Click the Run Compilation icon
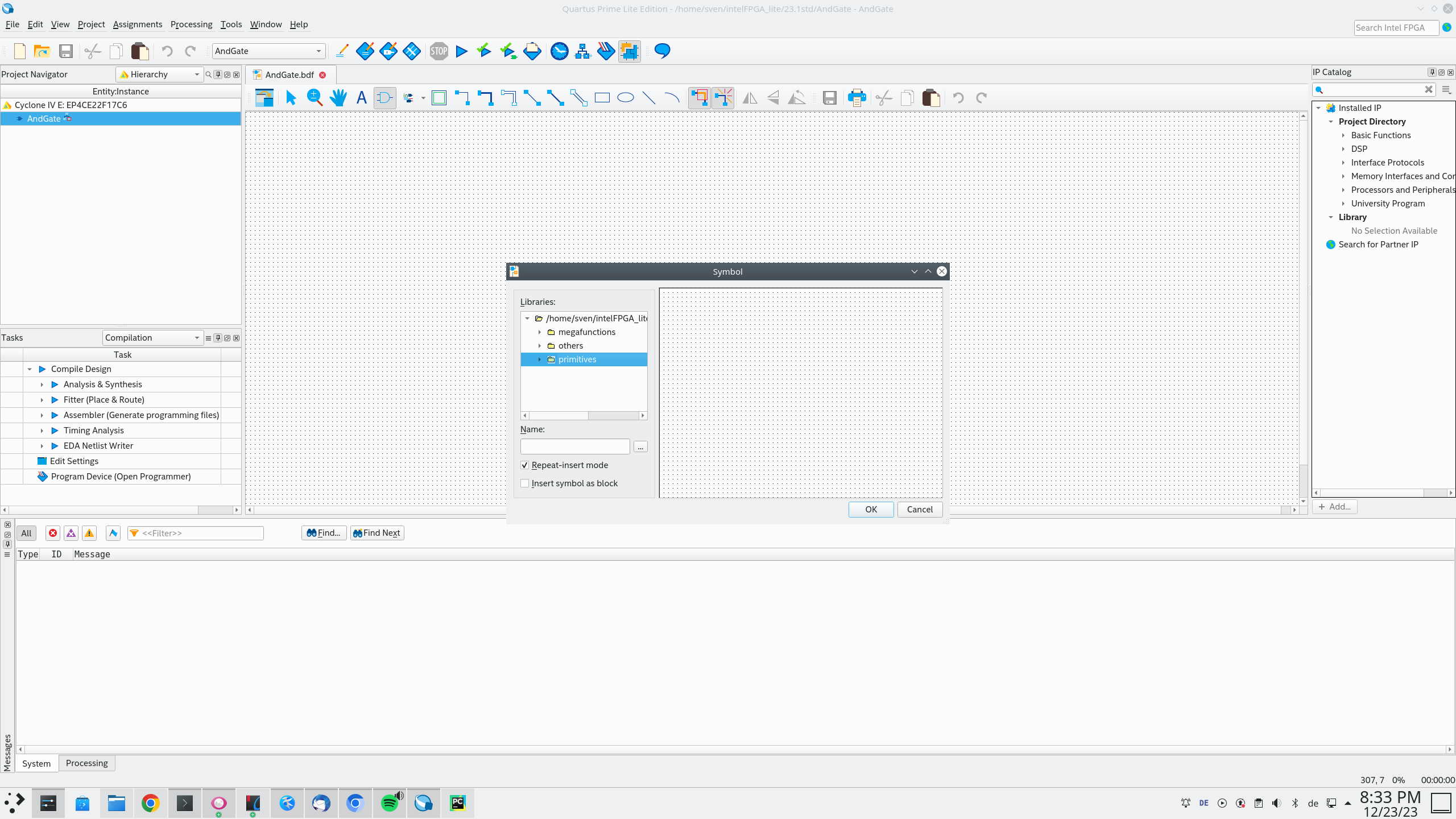 [x=461, y=51]
